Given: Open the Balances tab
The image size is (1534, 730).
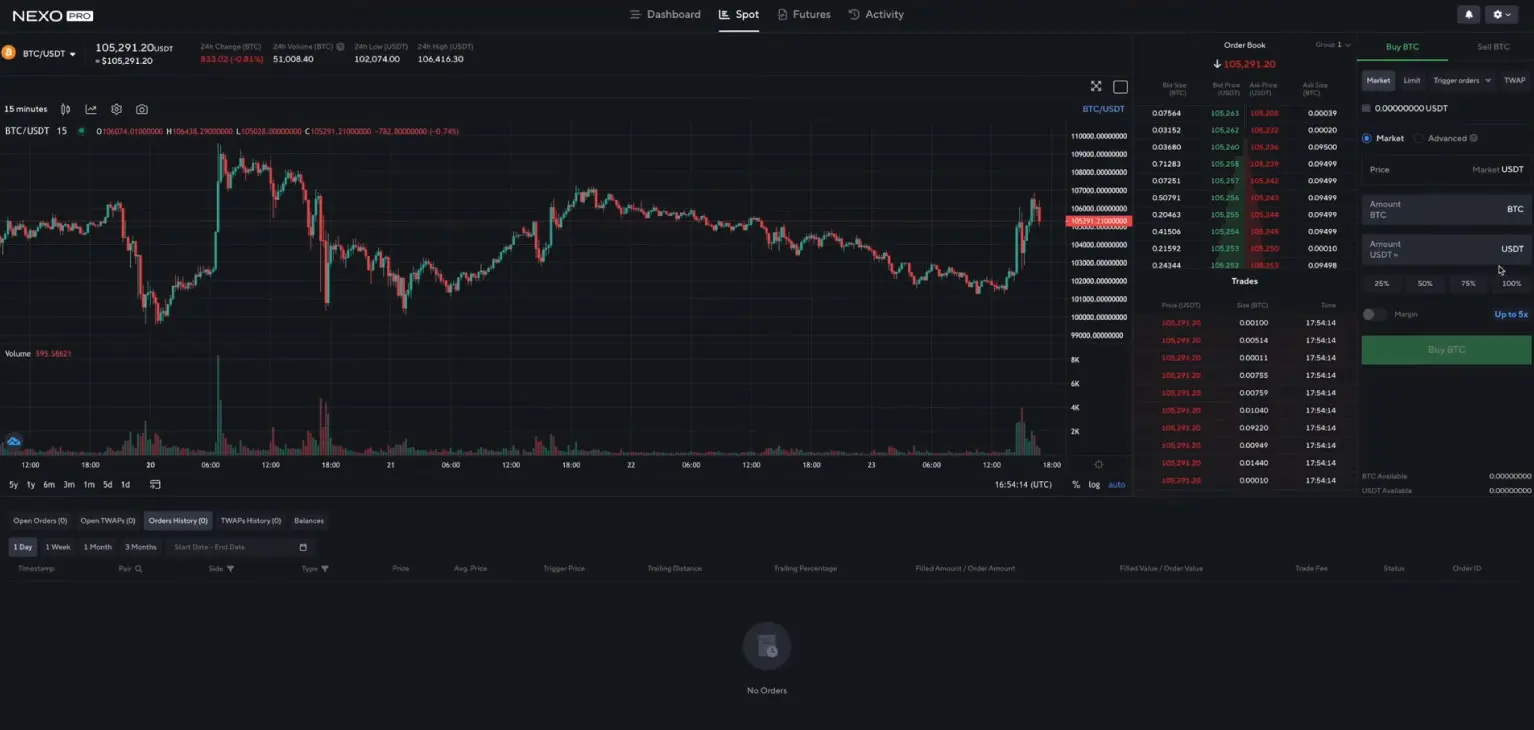Looking at the screenshot, I should point(309,521).
